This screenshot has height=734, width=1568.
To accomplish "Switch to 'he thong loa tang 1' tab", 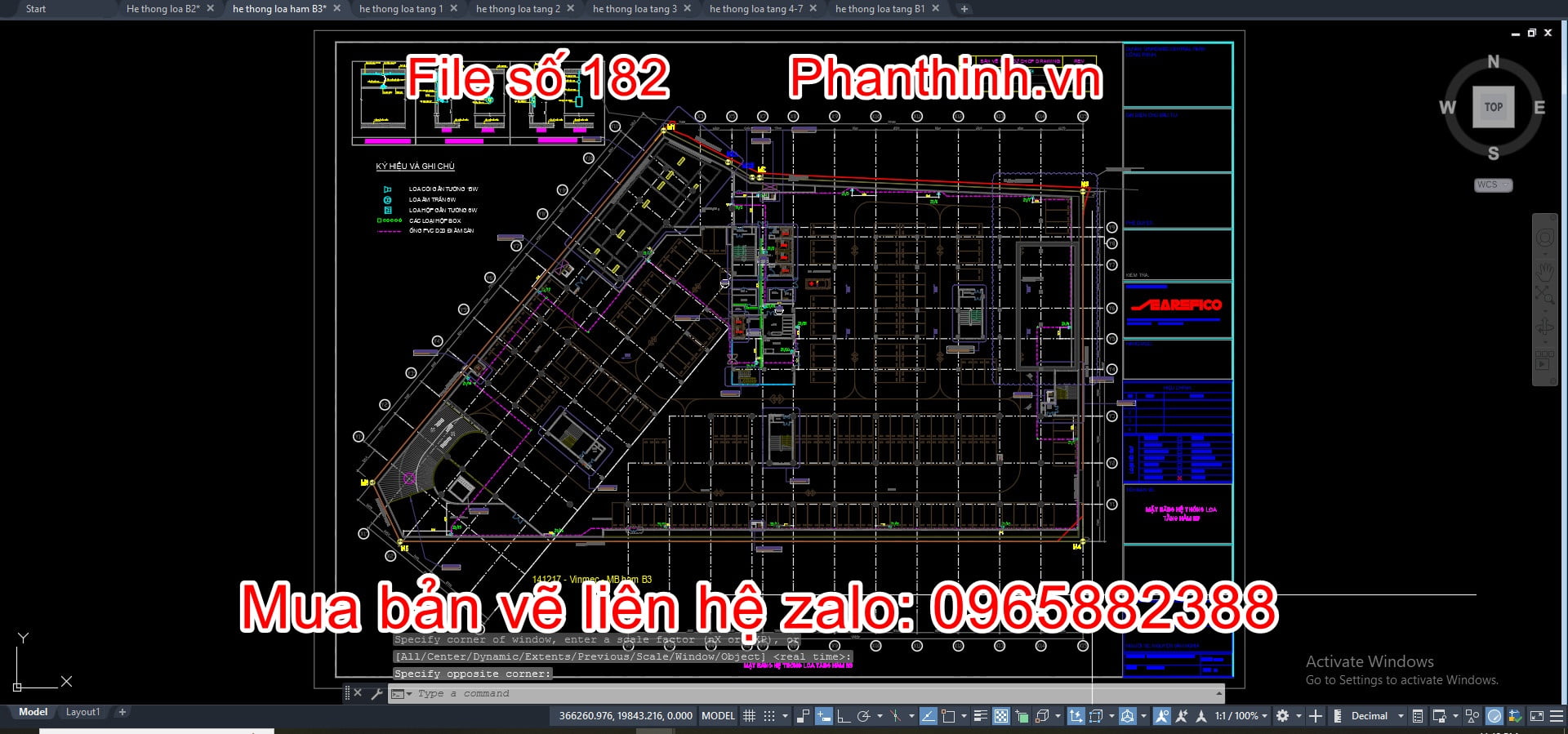I will 401,8.
